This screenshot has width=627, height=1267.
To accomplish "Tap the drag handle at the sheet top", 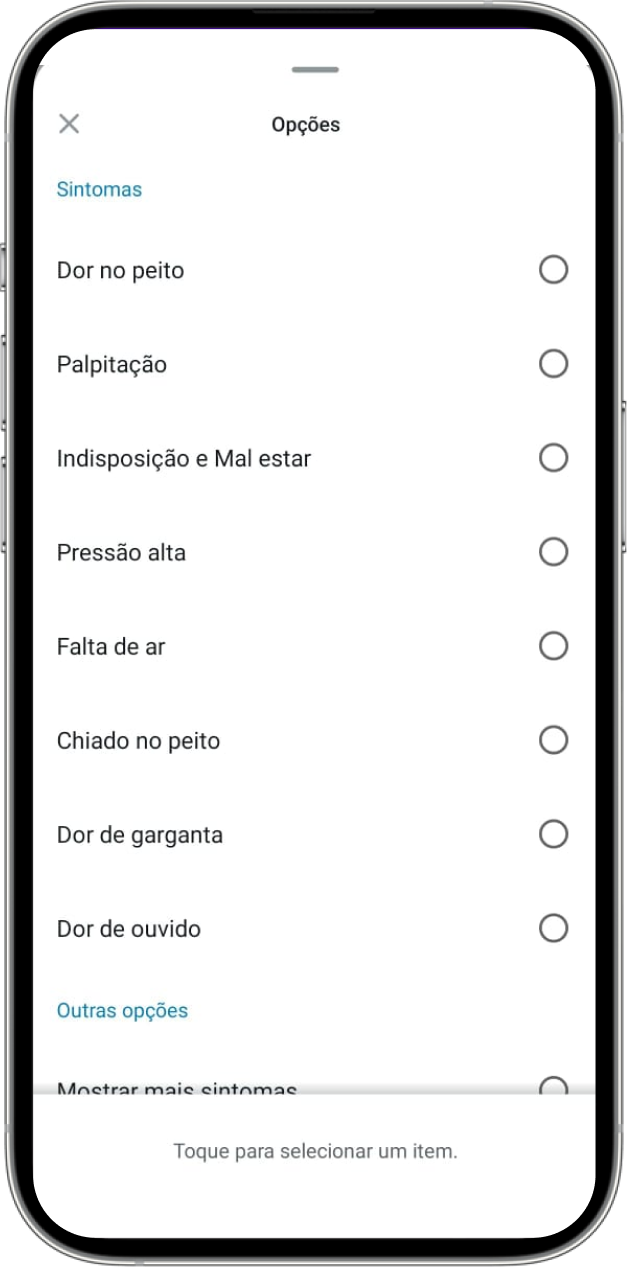I will (315, 70).
